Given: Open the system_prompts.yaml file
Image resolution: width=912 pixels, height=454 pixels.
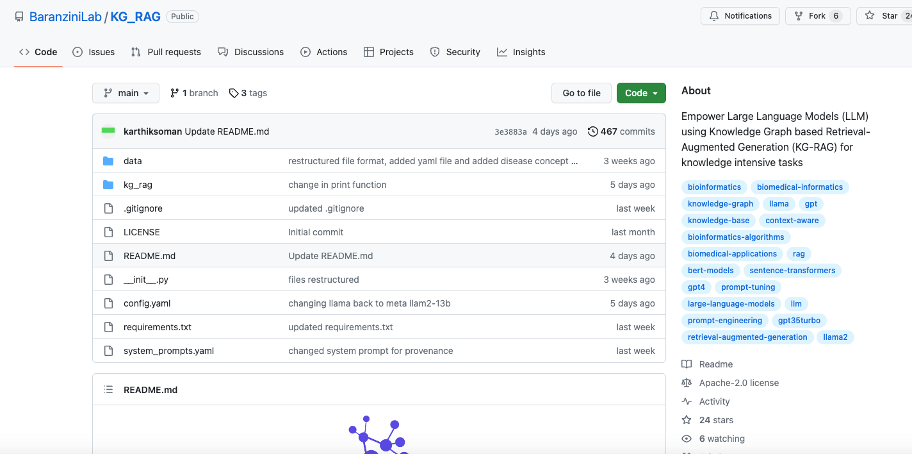Looking at the screenshot, I should (169, 351).
